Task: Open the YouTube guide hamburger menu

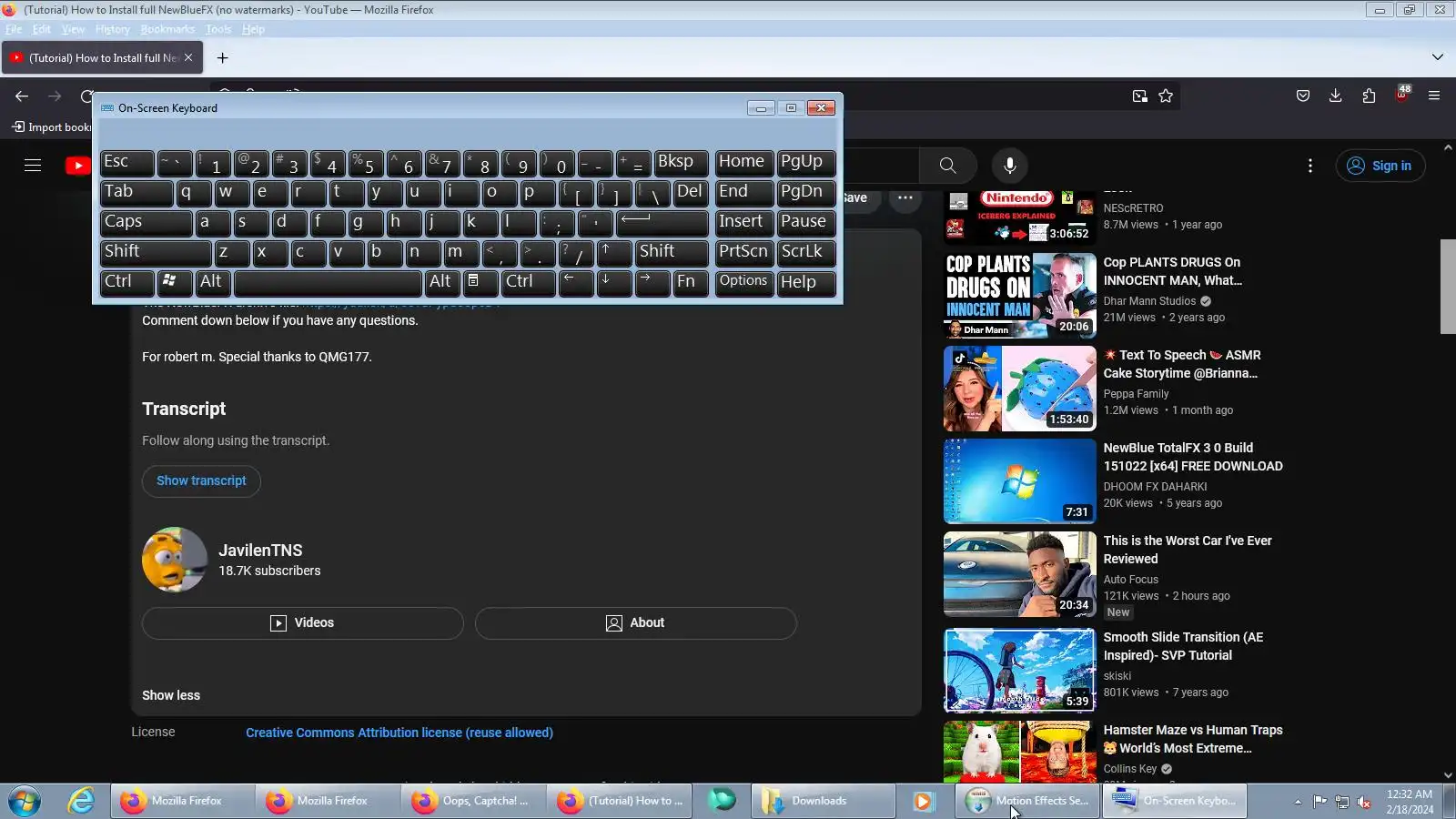Action: pos(33,166)
